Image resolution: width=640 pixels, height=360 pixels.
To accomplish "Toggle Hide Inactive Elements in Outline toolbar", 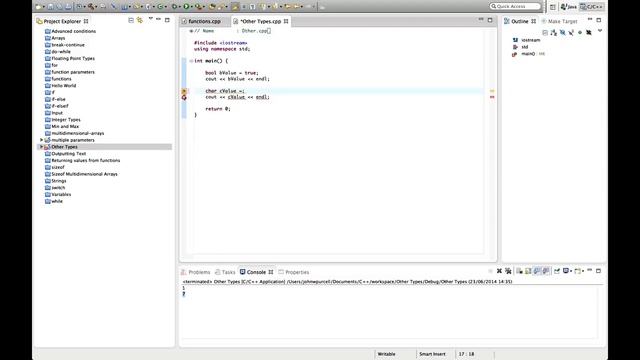I will tap(589, 32).
